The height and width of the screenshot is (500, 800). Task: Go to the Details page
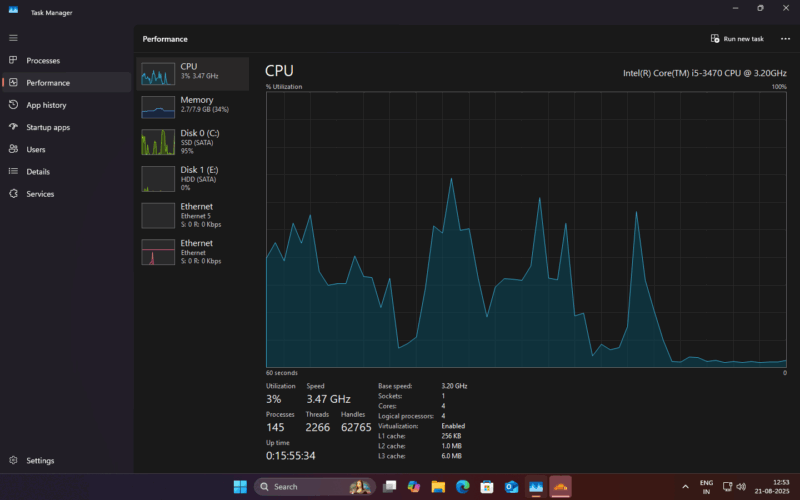click(x=67, y=171)
